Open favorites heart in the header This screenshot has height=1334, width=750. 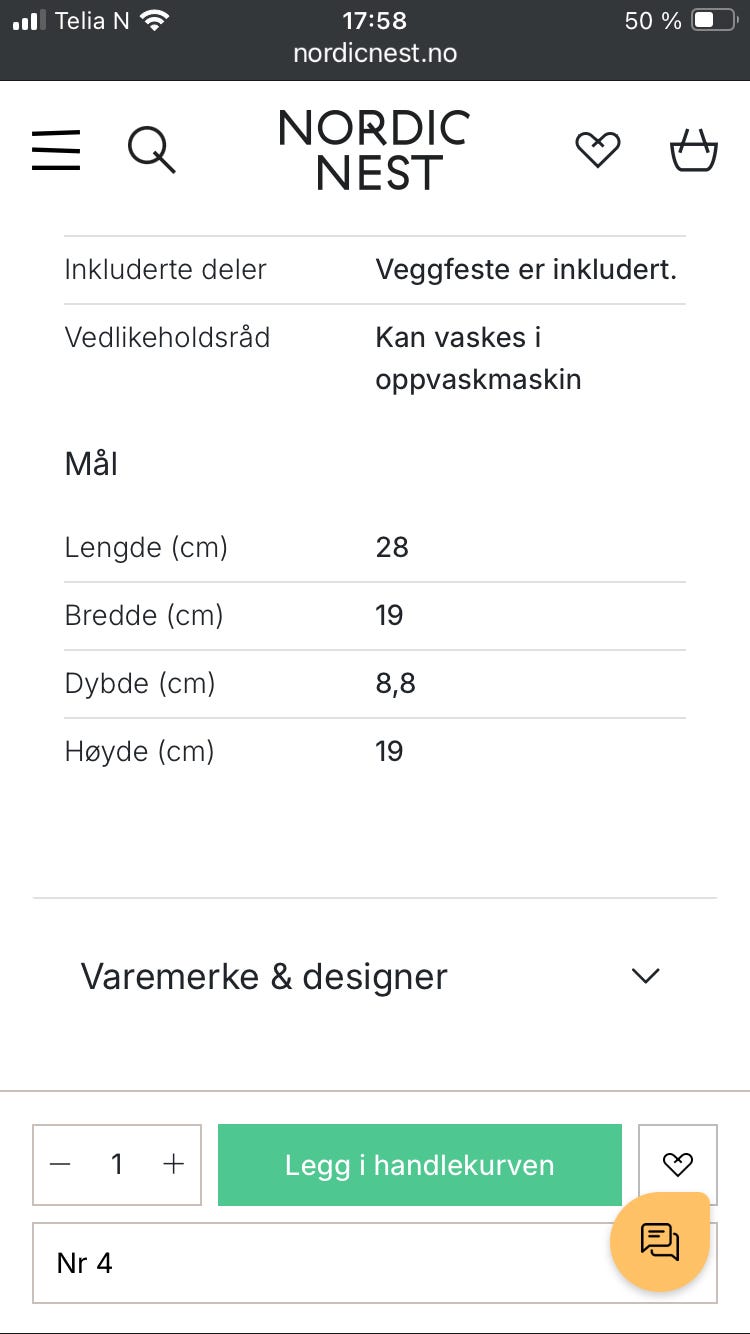click(598, 151)
